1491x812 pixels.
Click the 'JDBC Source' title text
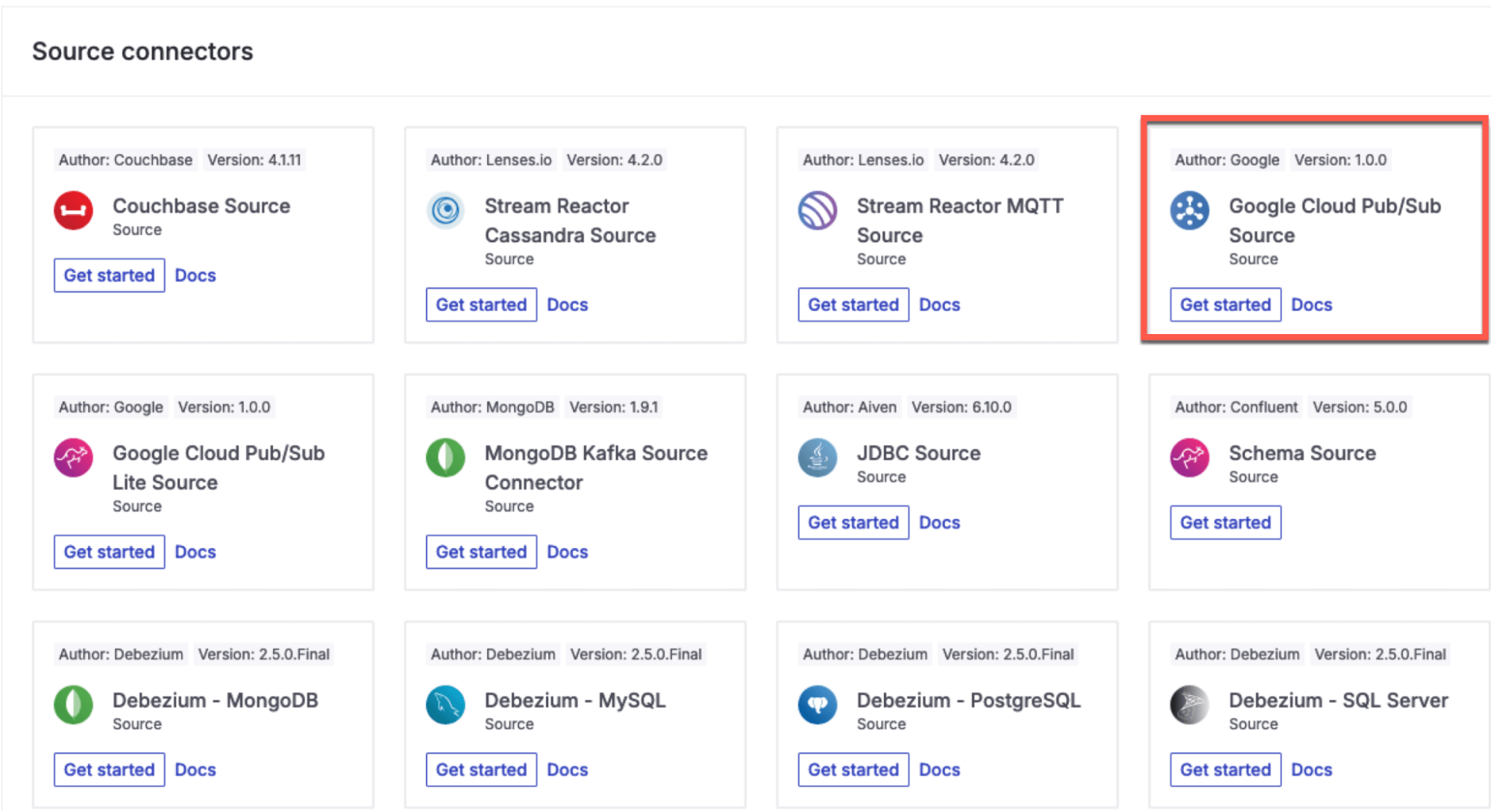(919, 453)
